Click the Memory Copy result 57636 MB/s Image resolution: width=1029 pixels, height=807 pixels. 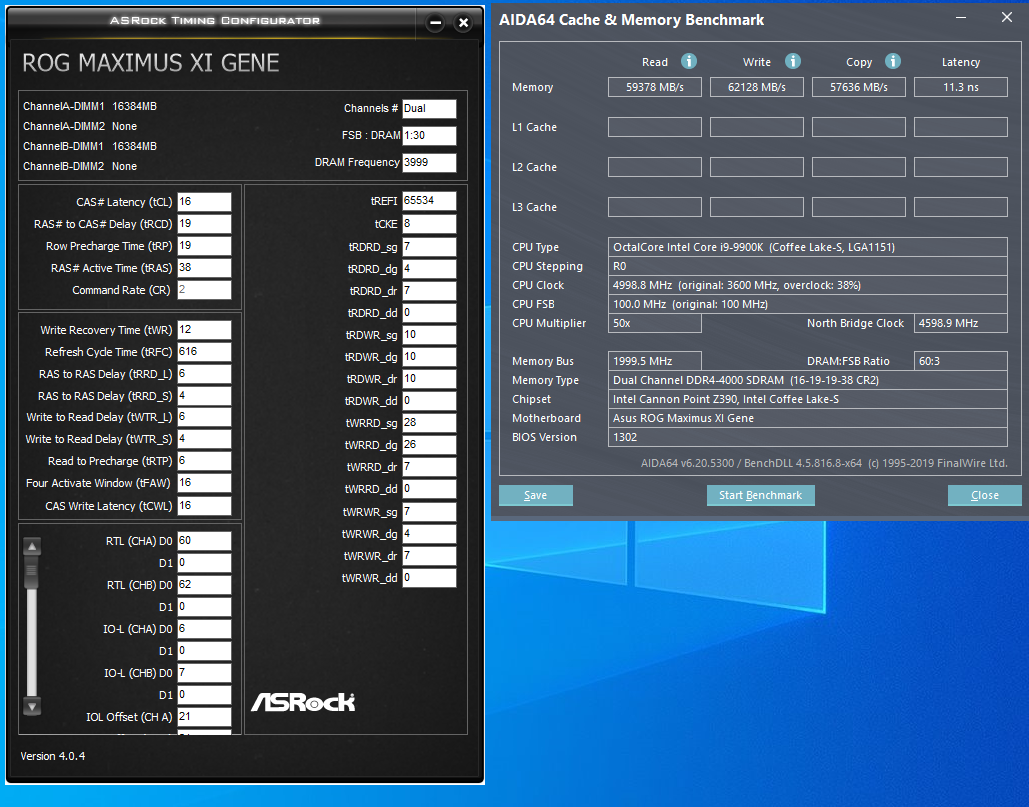[x=858, y=87]
